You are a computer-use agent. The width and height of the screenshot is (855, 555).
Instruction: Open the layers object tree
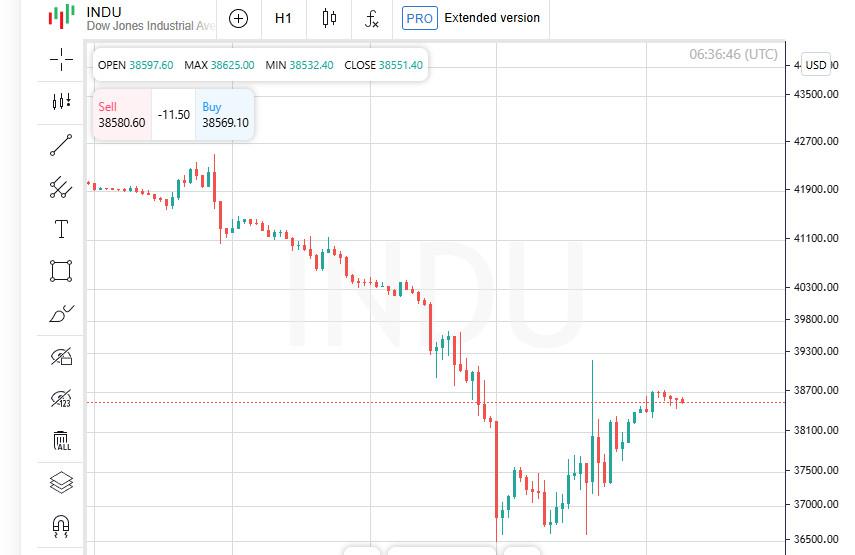click(x=61, y=482)
